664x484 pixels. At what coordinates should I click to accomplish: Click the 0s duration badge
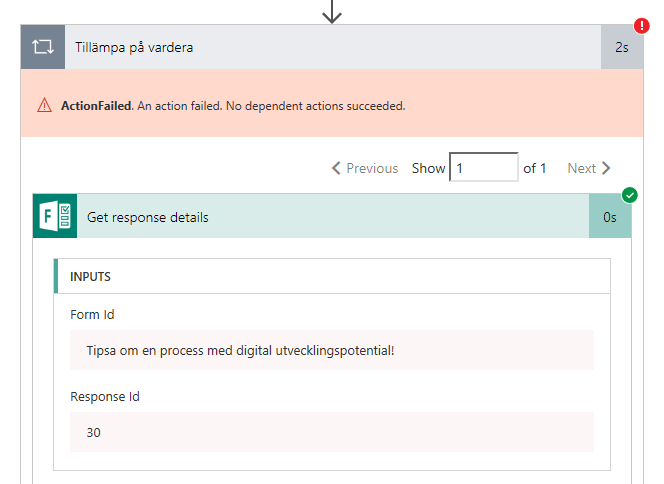coord(610,217)
